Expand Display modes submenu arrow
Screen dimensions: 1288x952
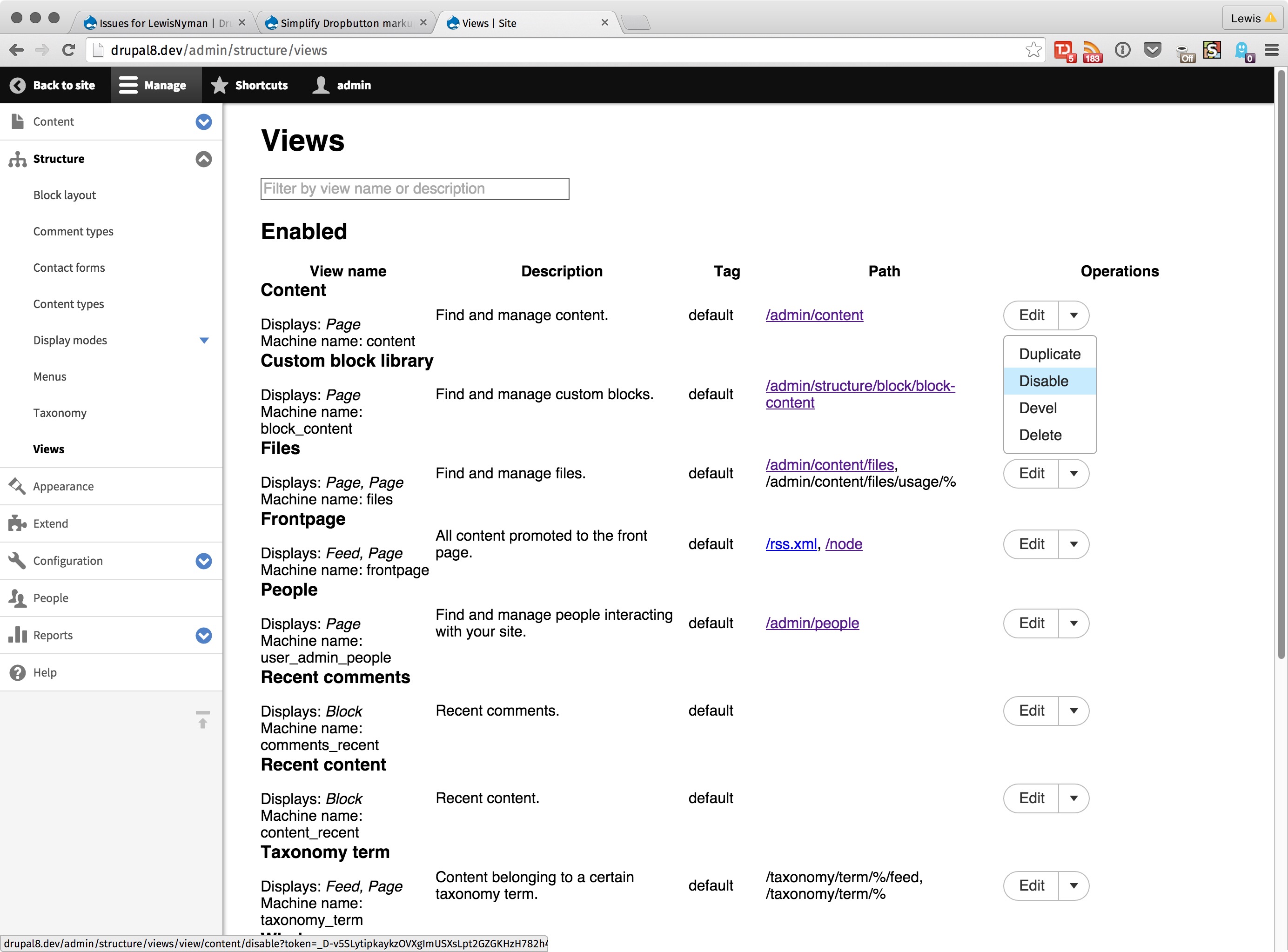pos(203,341)
